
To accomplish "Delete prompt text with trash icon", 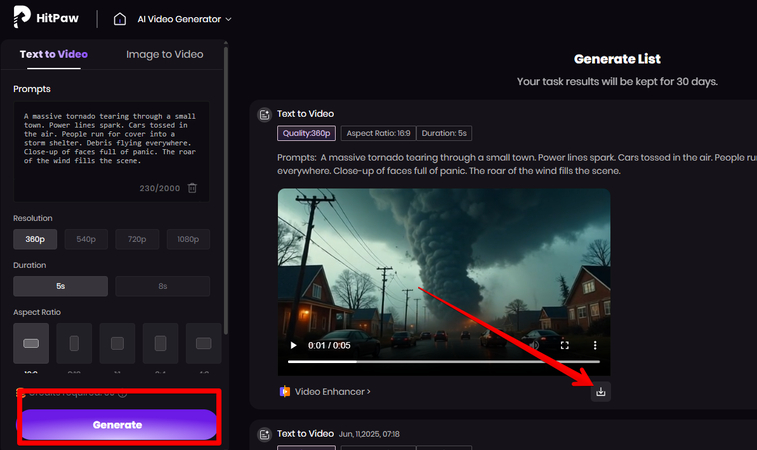I will tap(192, 188).
